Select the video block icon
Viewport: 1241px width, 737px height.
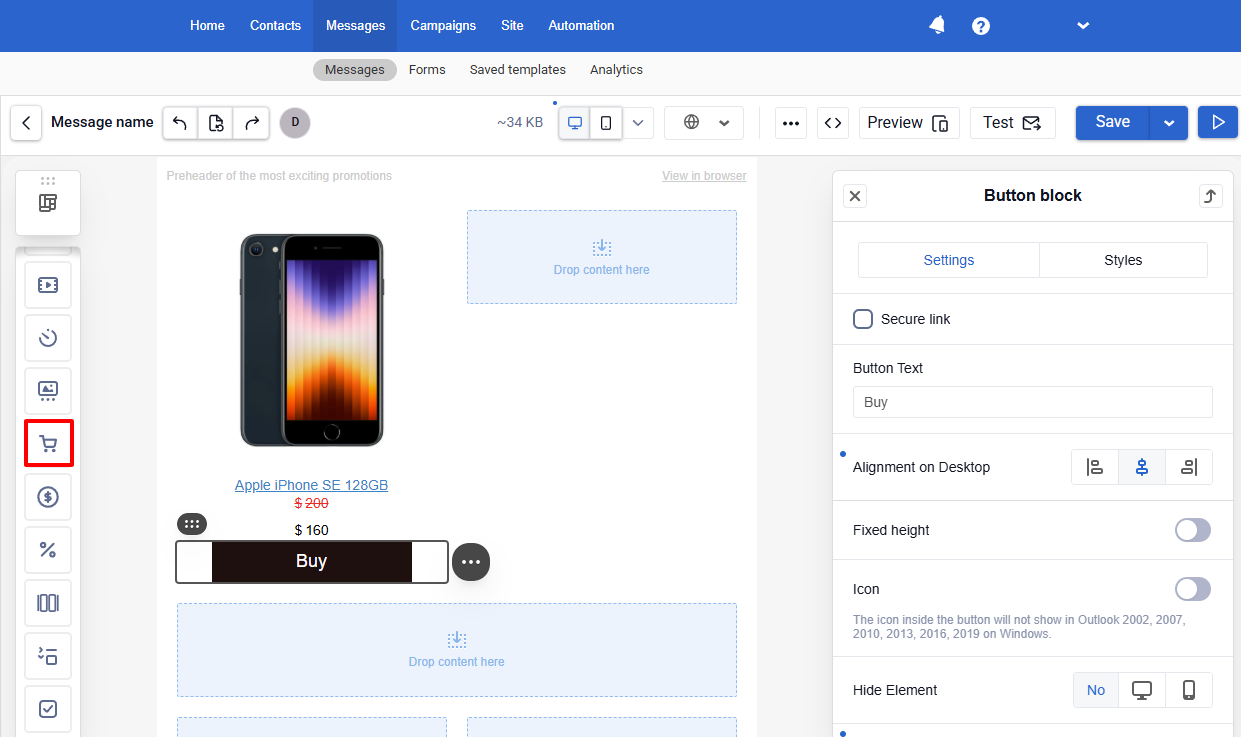pyautogui.click(x=48, y=285)
